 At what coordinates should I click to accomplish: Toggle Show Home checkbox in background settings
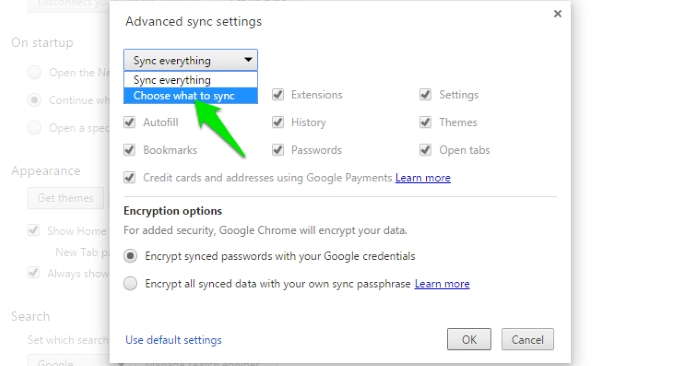pyautogui.click(x=33, y=230)
